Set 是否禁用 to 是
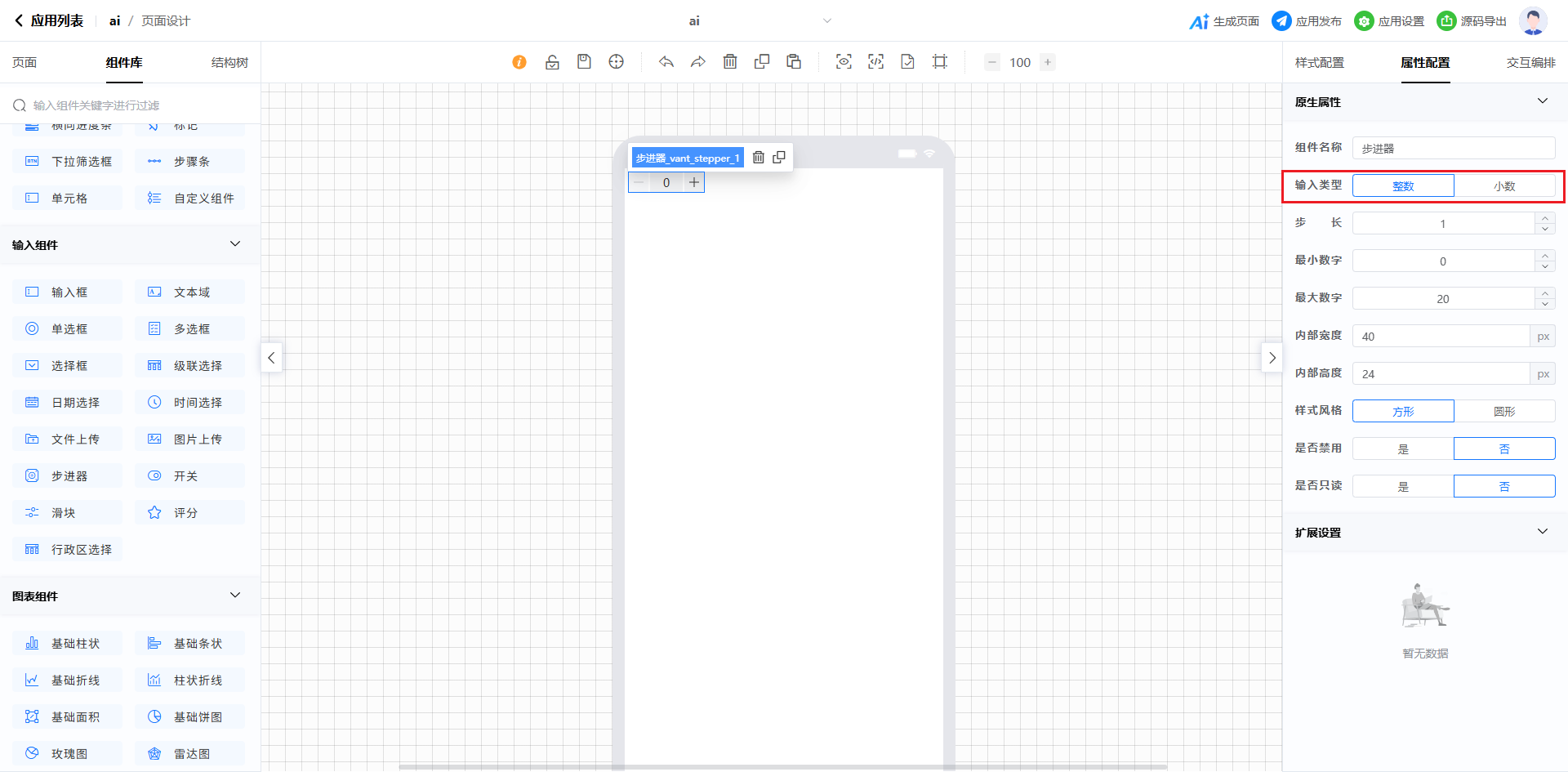Viewport: 1568px width, 772px height. click(x=1403, y=449)
